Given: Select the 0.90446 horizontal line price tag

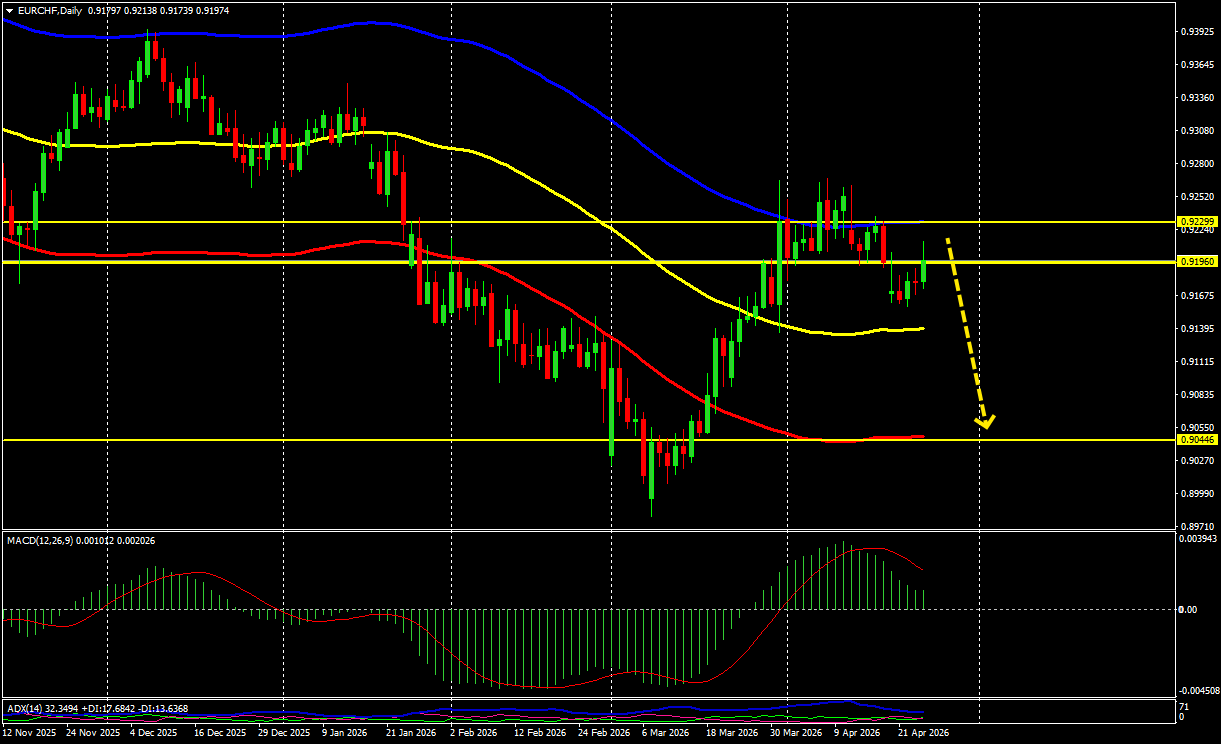Looking at the screenshot, I should pyautogui.click(x=1197, y=439).
